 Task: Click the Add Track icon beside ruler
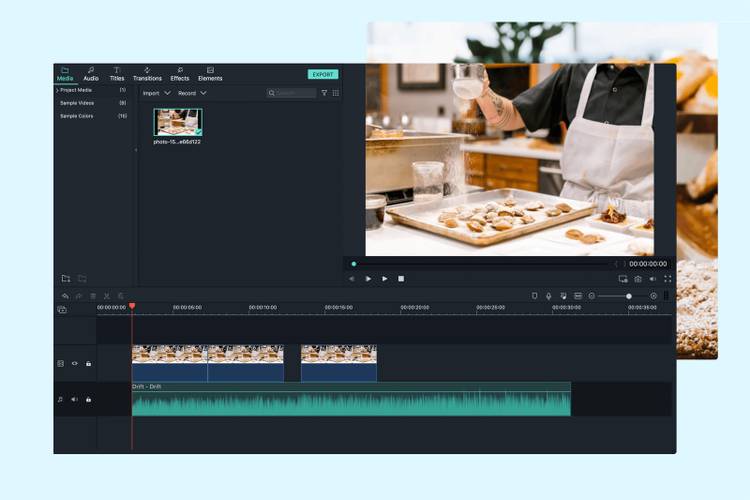pyautogui.click(x=62, y=310)
